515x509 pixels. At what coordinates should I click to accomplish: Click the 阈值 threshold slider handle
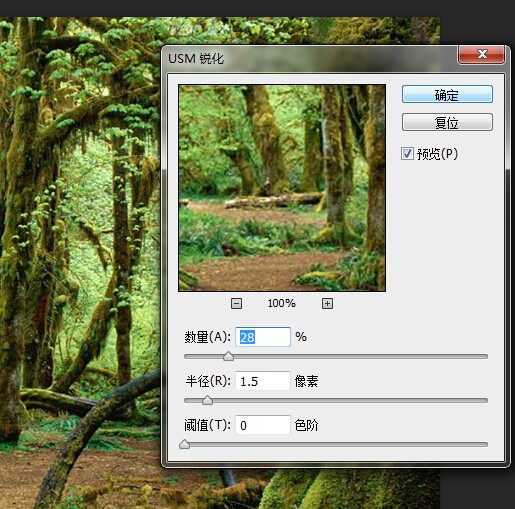pos(184,444)
